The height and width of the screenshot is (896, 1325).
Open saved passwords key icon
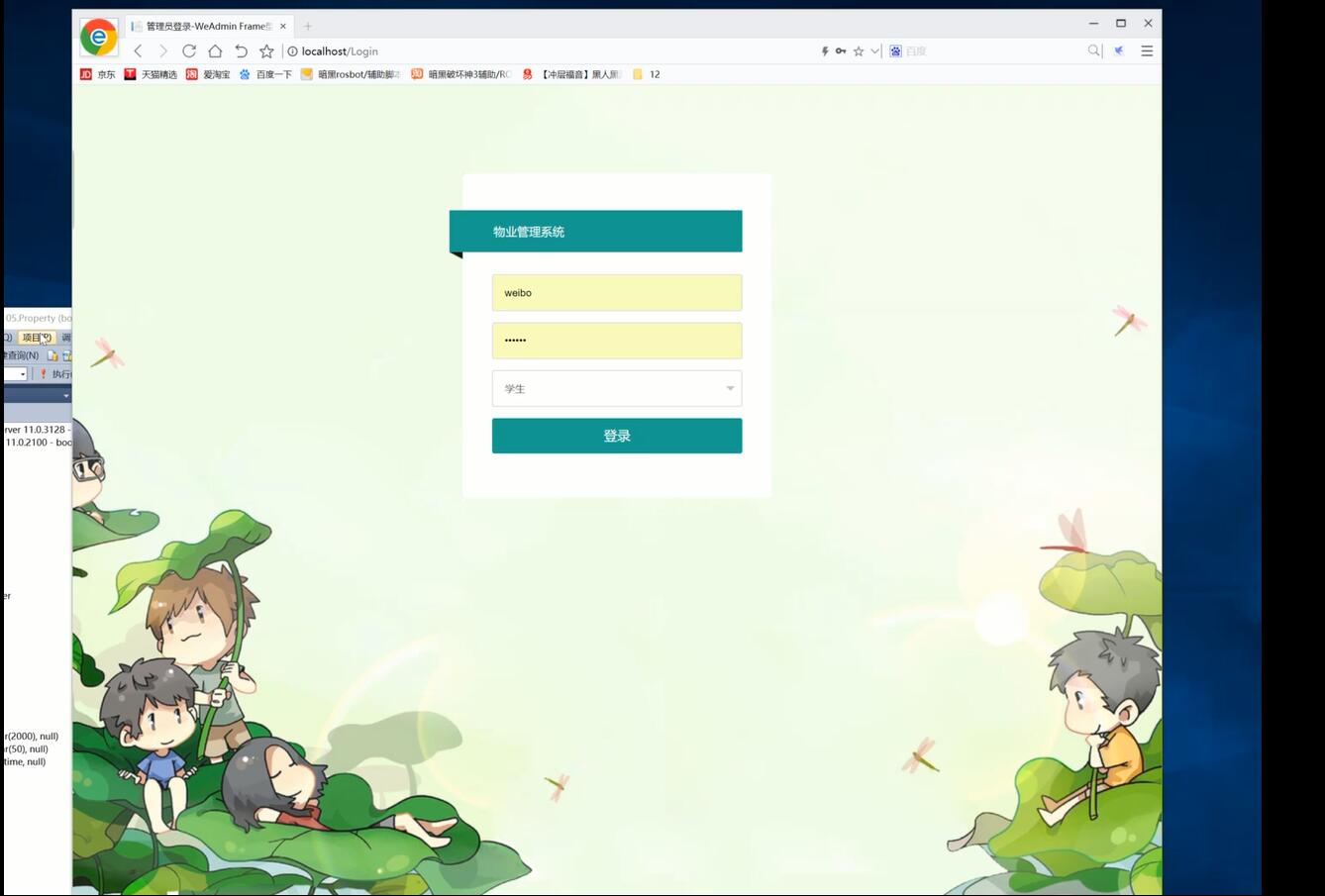point(841,51)
